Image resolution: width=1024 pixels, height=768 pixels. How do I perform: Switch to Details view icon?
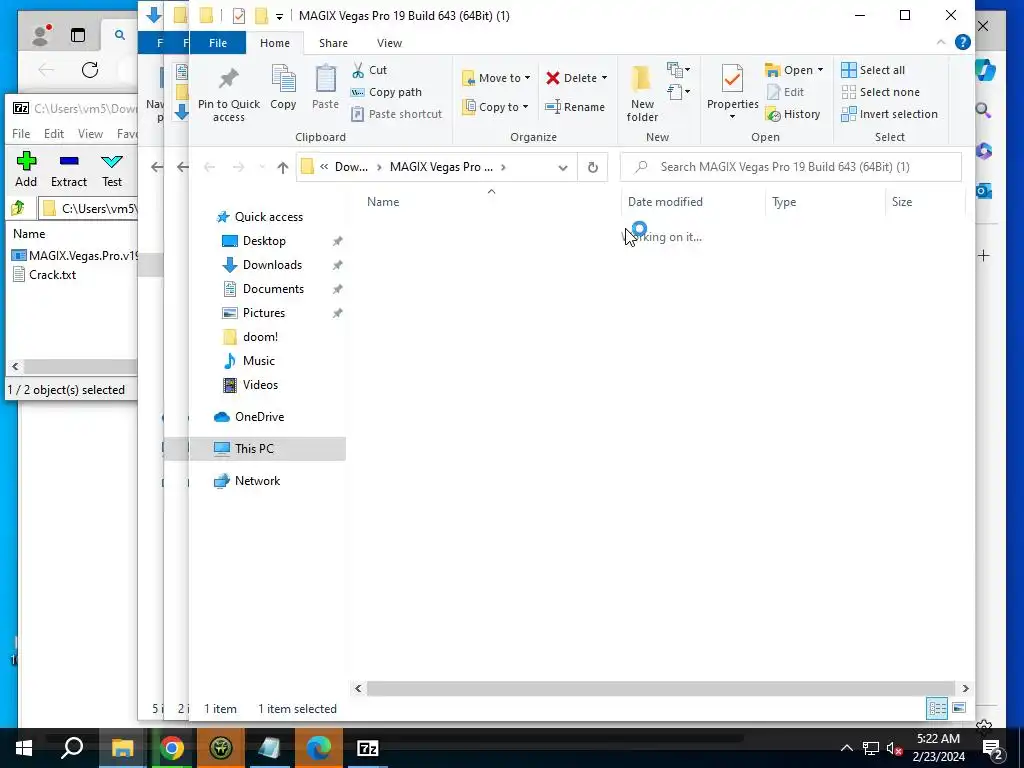(x=937, y=708)
